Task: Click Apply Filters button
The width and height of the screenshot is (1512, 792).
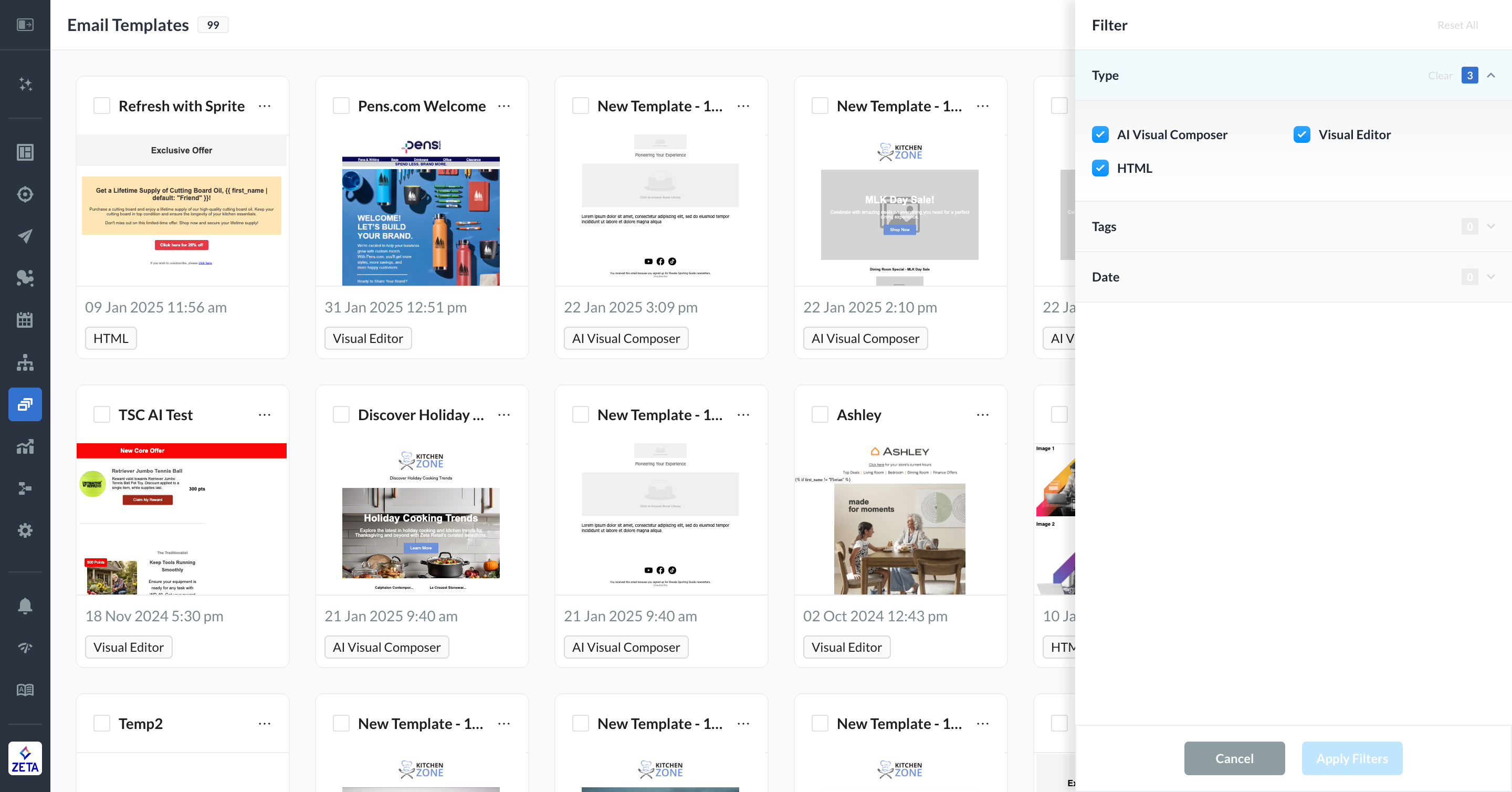Action: click(x=1352, y=758)
